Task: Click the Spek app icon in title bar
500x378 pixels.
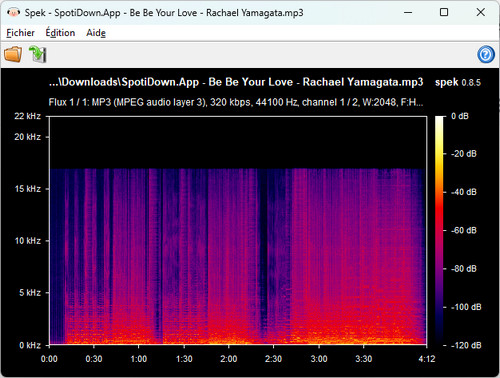Action: [13, 13]
